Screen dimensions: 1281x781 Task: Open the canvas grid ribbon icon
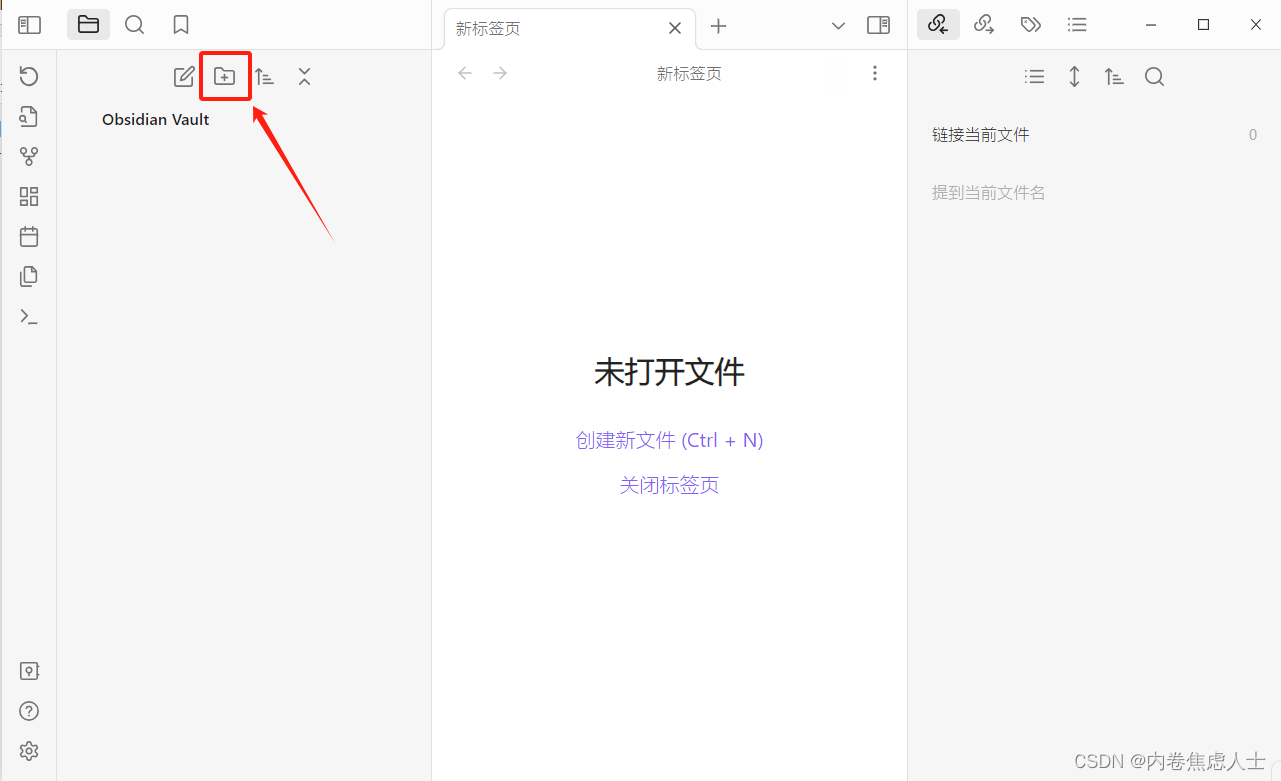coord(29,196)
